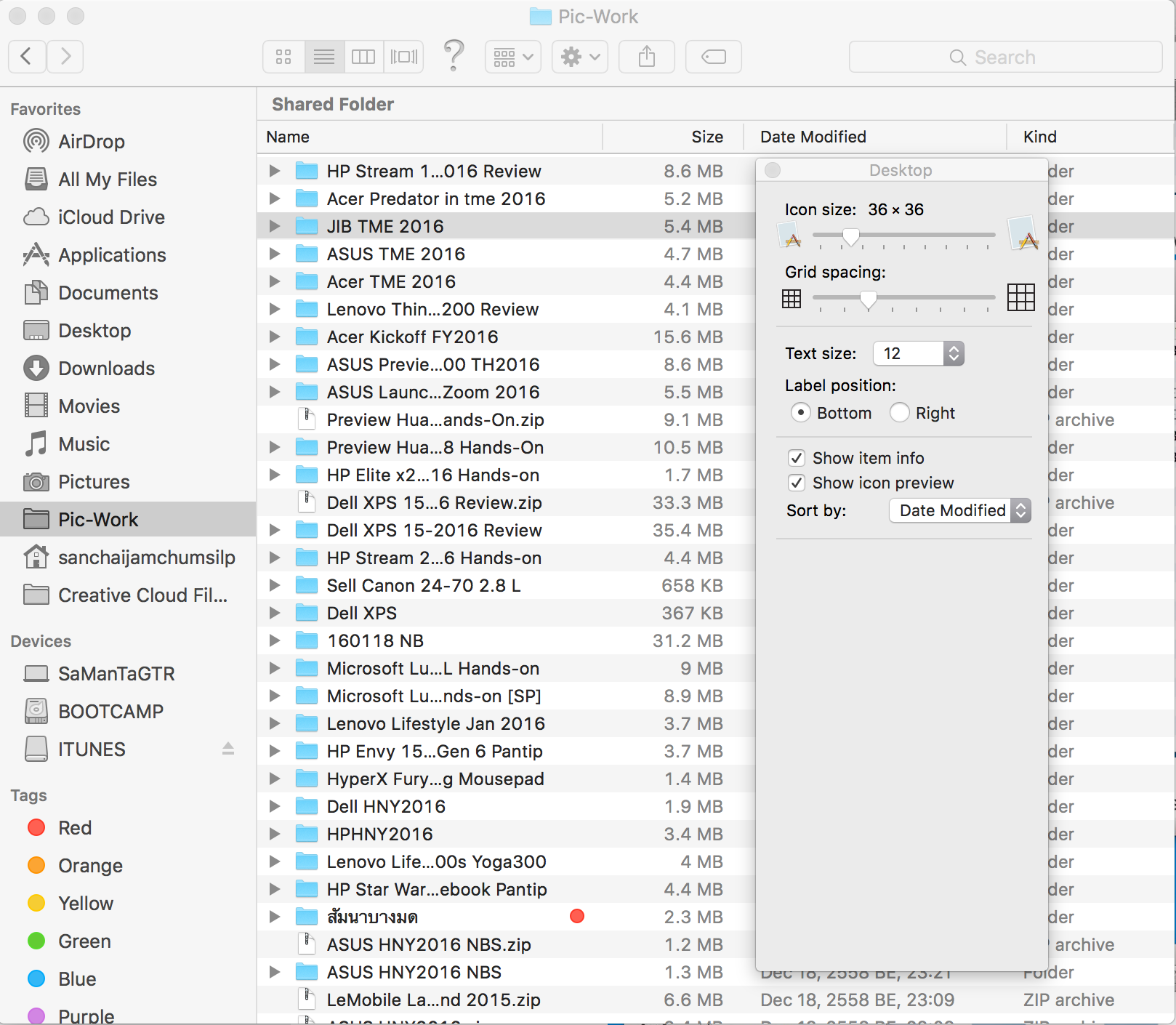Switch to column view in toolbar

[x=363, y=57]
